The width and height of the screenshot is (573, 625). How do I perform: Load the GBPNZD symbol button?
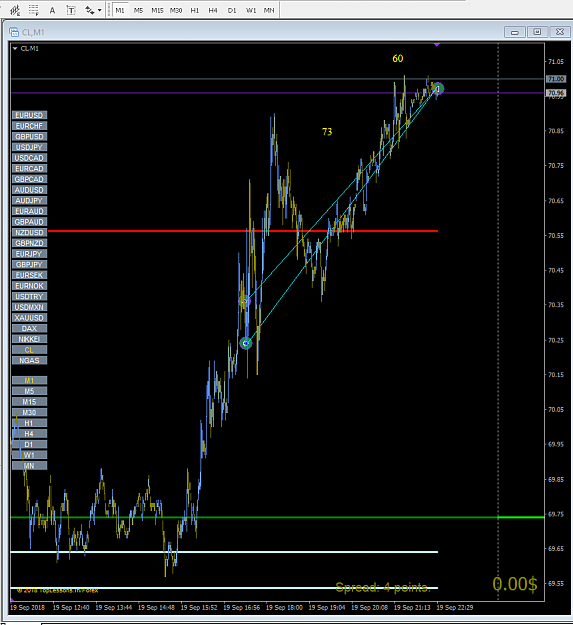point(29,243)
